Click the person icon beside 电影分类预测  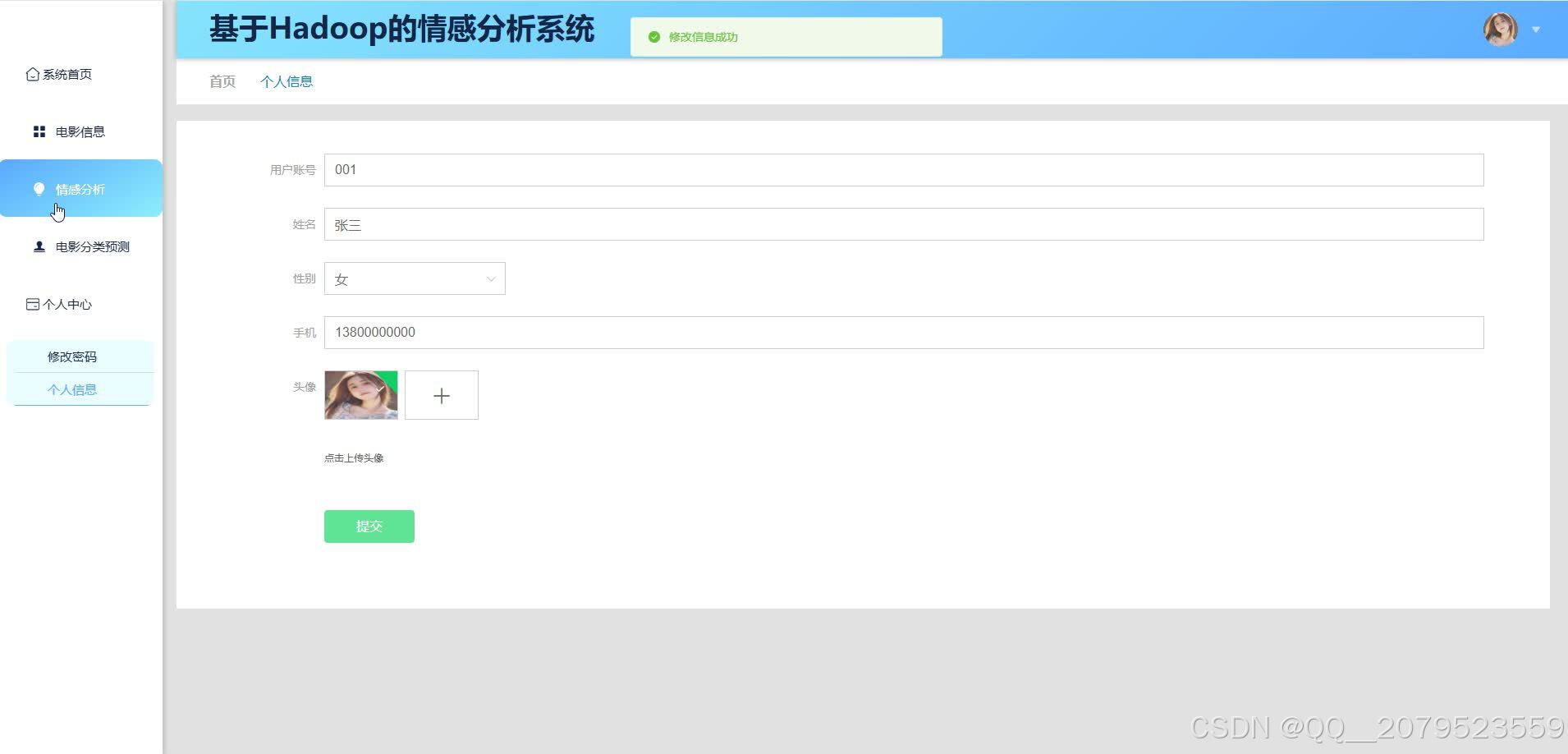[x=39, y=246]
